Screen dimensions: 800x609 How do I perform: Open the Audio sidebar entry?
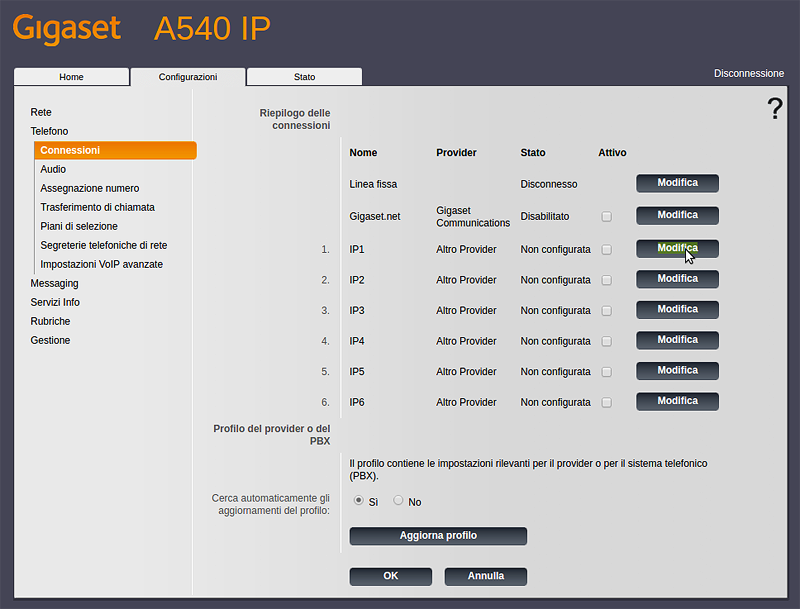(x=53, y=169)
